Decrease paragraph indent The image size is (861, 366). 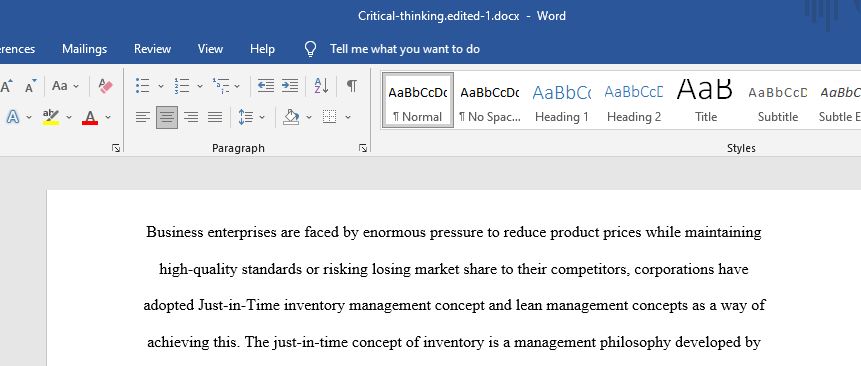[266, 86]
